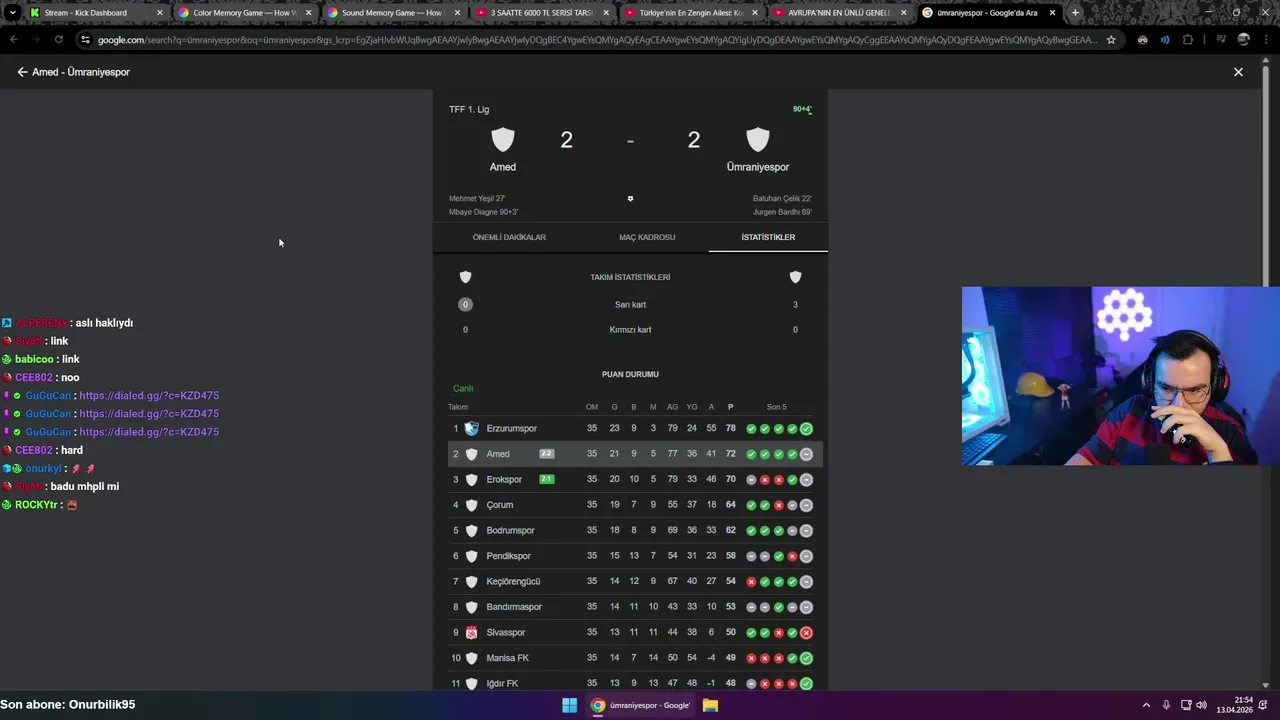Screen dimensions: 1280x720
Task: Click the Jurgen Bardhi 69' goal scorer
Action: [x=782, y=212]
